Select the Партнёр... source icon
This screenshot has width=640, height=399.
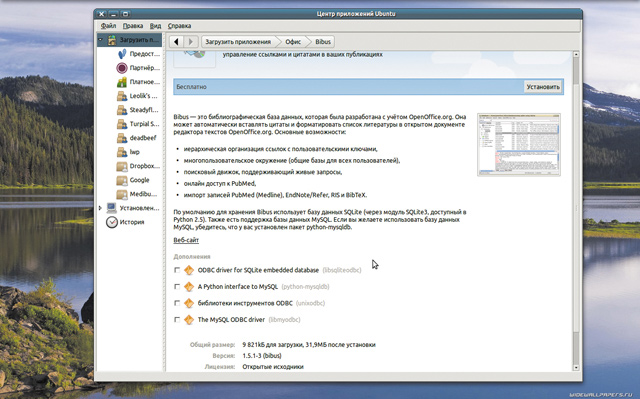[x=122, y=68]
